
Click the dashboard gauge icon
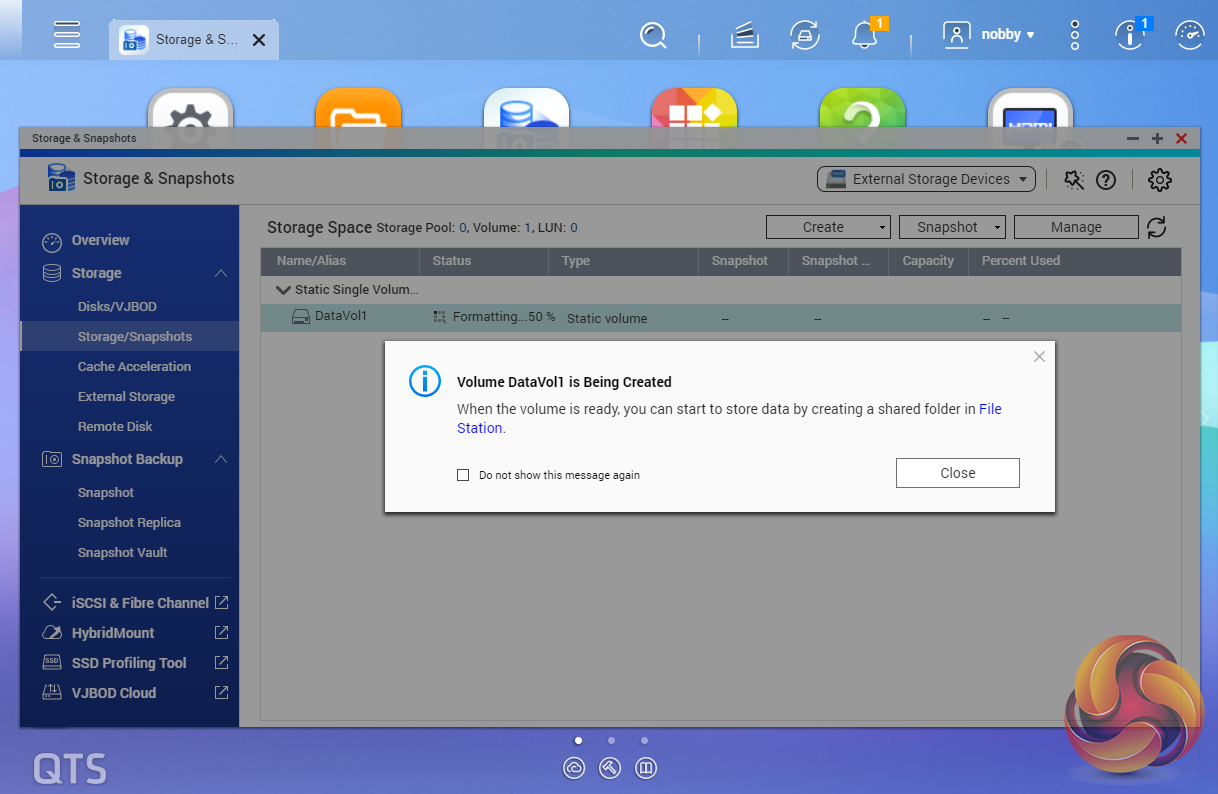(1190, 36)
